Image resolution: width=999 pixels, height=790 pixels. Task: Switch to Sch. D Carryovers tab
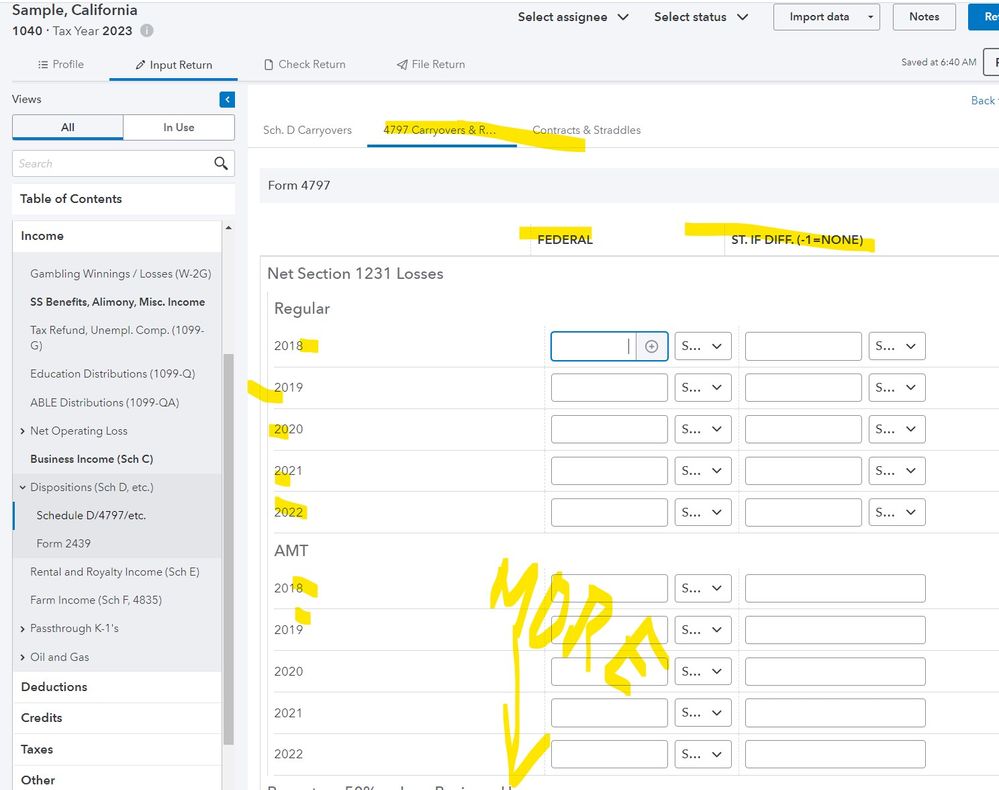[x=307, y=130]
